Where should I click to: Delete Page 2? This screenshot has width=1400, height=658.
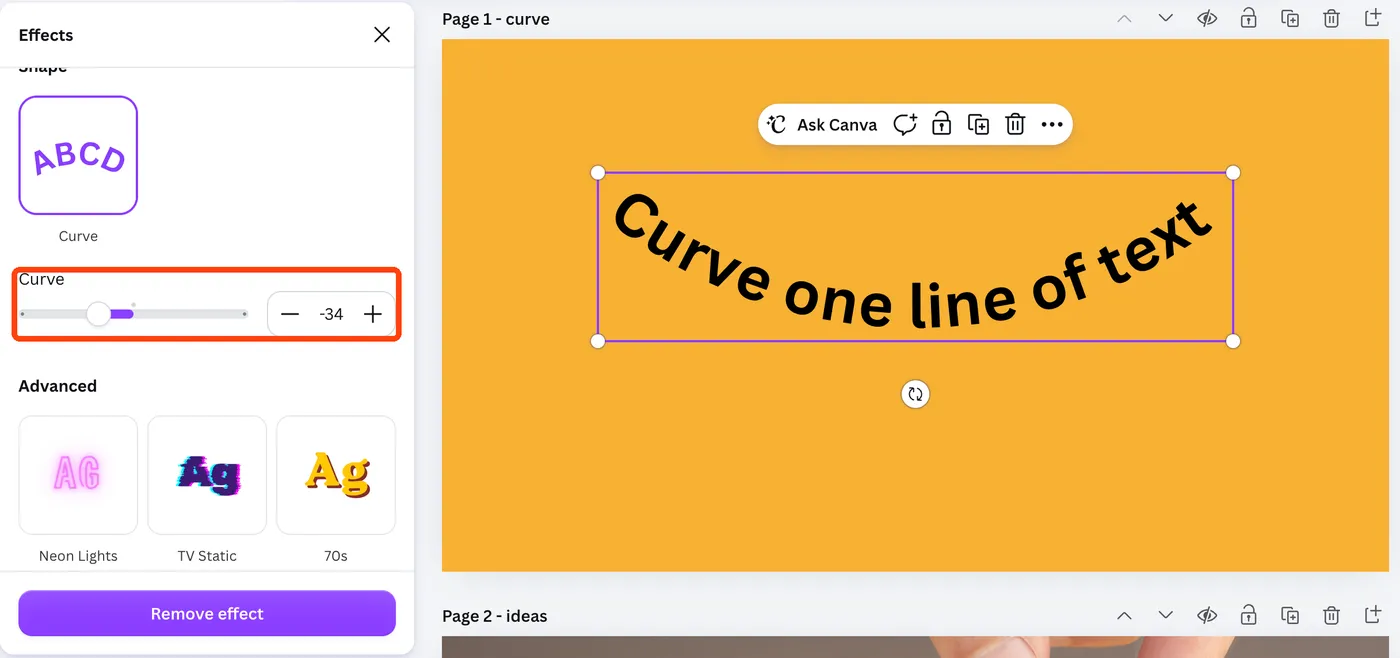pos(1331,615)
